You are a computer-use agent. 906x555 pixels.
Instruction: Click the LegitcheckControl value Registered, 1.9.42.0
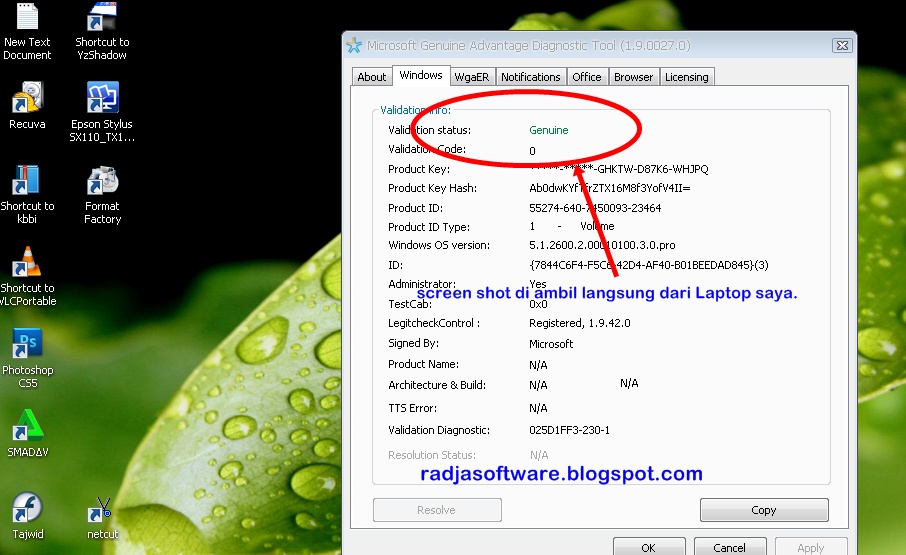(580, 323)
